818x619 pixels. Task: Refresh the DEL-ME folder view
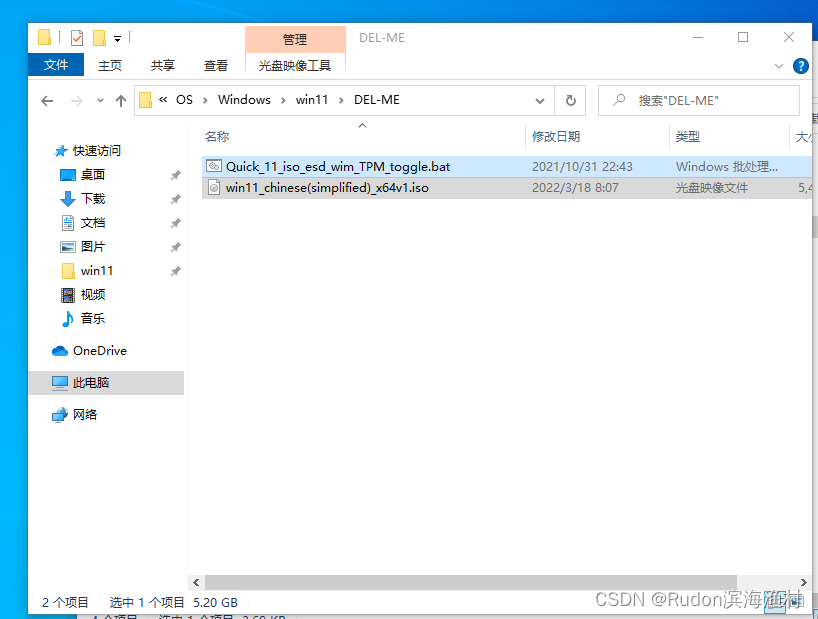[571, 101]
